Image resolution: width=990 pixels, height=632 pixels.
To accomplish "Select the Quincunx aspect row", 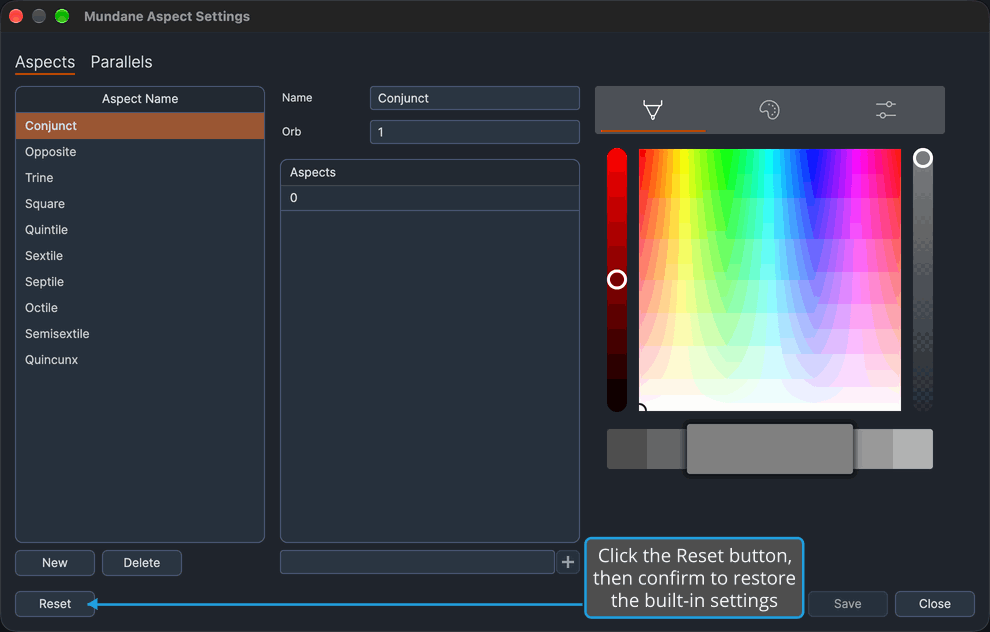I will 140,359.
